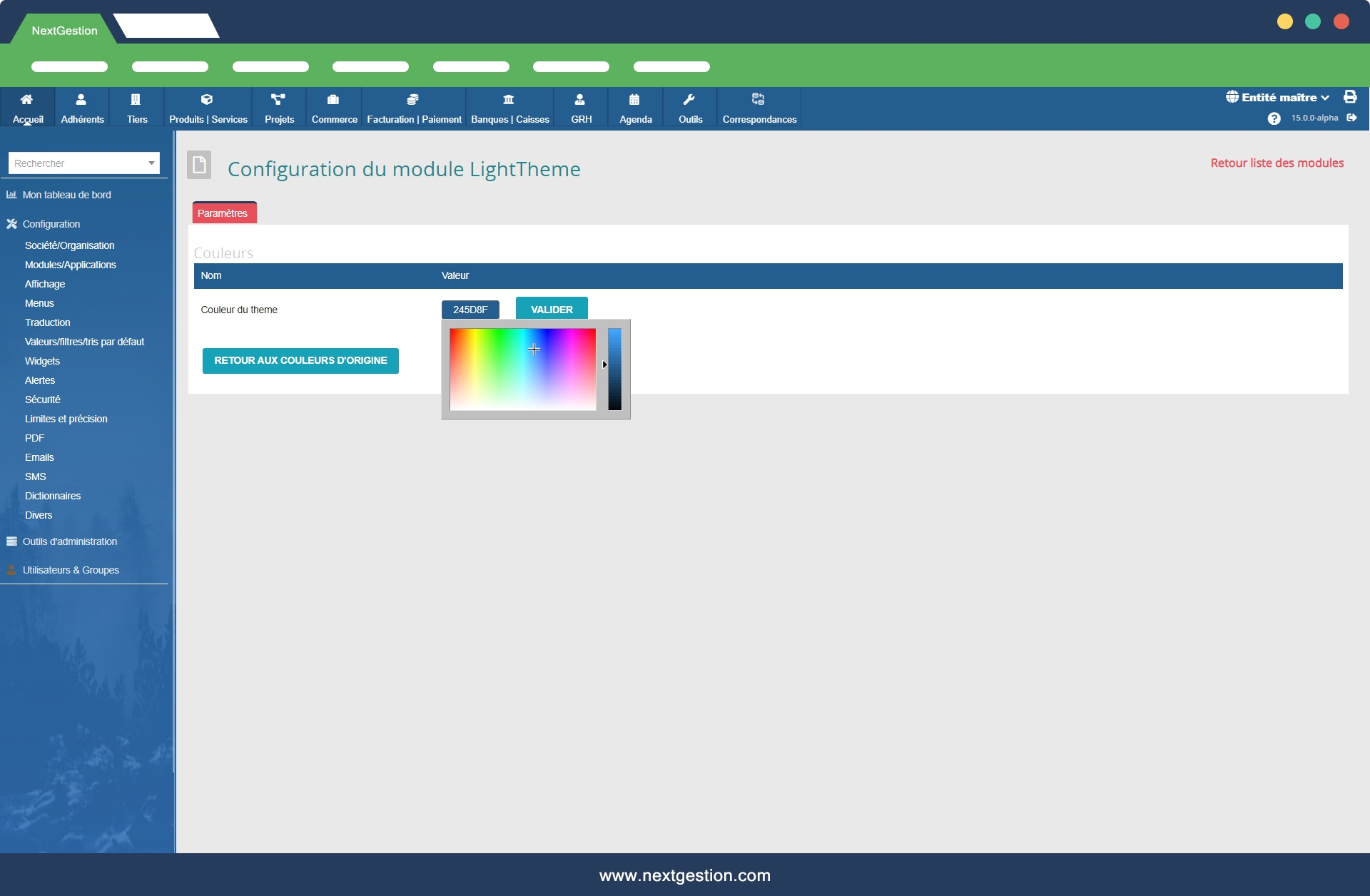Open Banques | Caisses bank icon
1370x896 pixels.
click(x=509, y=100)
